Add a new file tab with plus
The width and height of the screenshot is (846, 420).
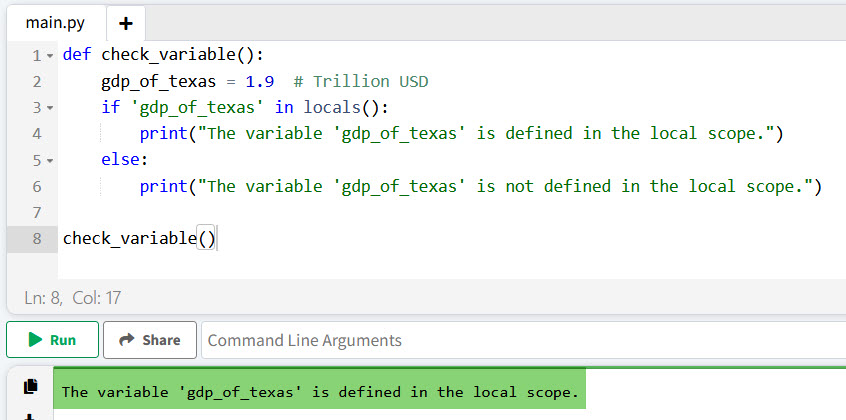[126, 24]
